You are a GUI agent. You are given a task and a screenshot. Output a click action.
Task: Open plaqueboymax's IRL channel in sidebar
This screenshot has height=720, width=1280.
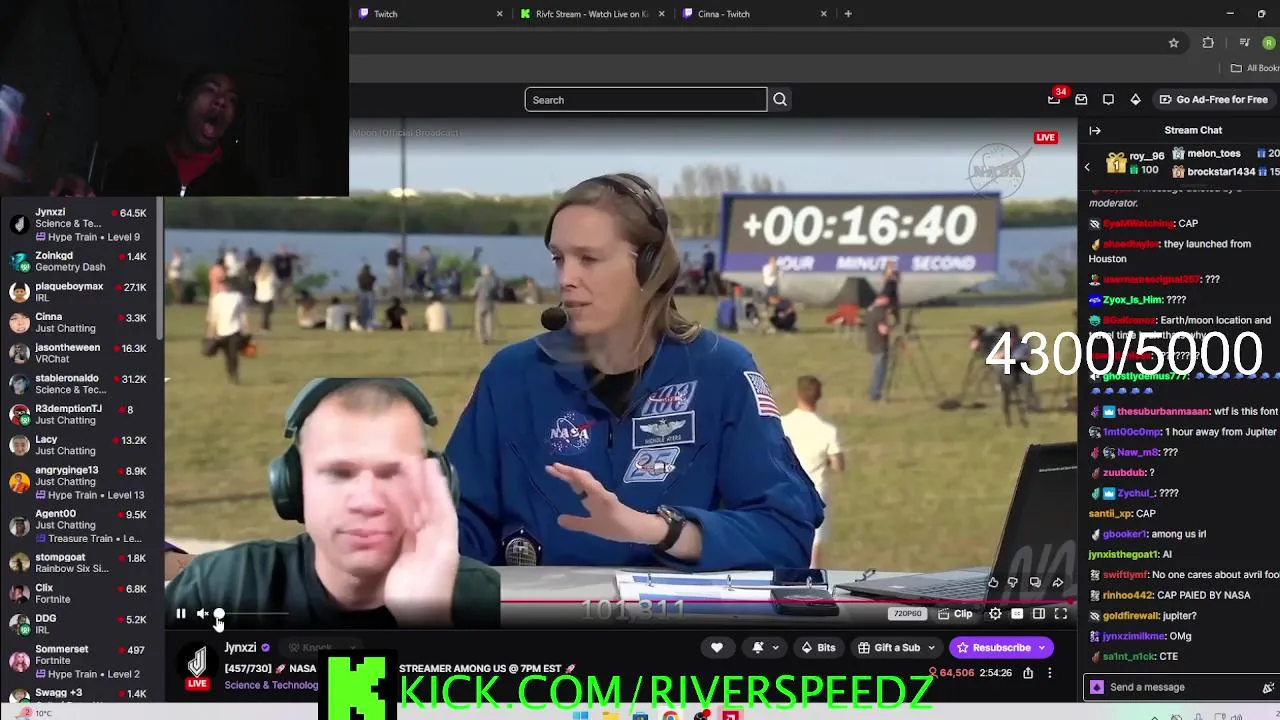click(82, 292)
